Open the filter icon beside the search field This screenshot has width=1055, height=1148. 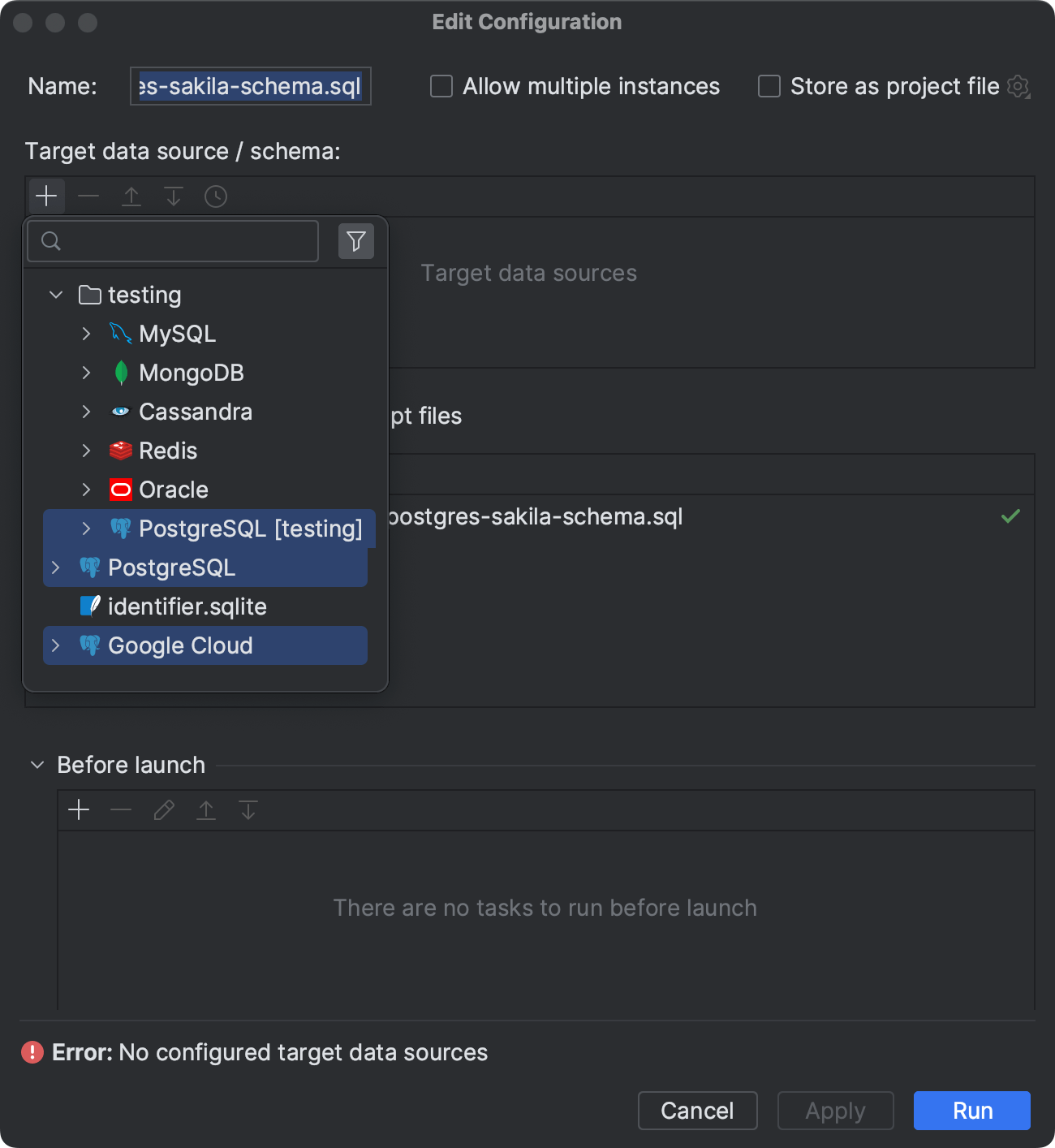coord(355,240)
